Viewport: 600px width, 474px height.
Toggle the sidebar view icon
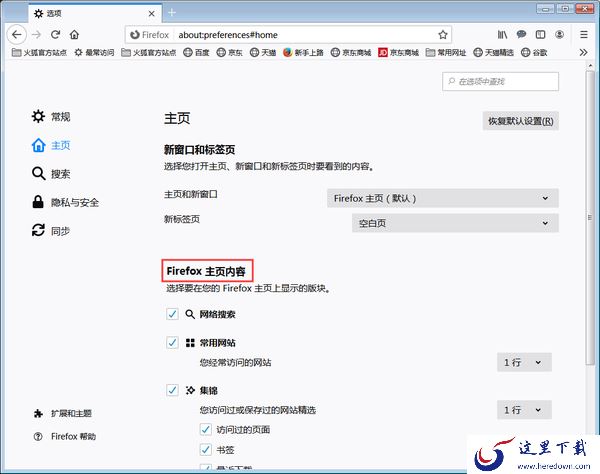point(540,35)
